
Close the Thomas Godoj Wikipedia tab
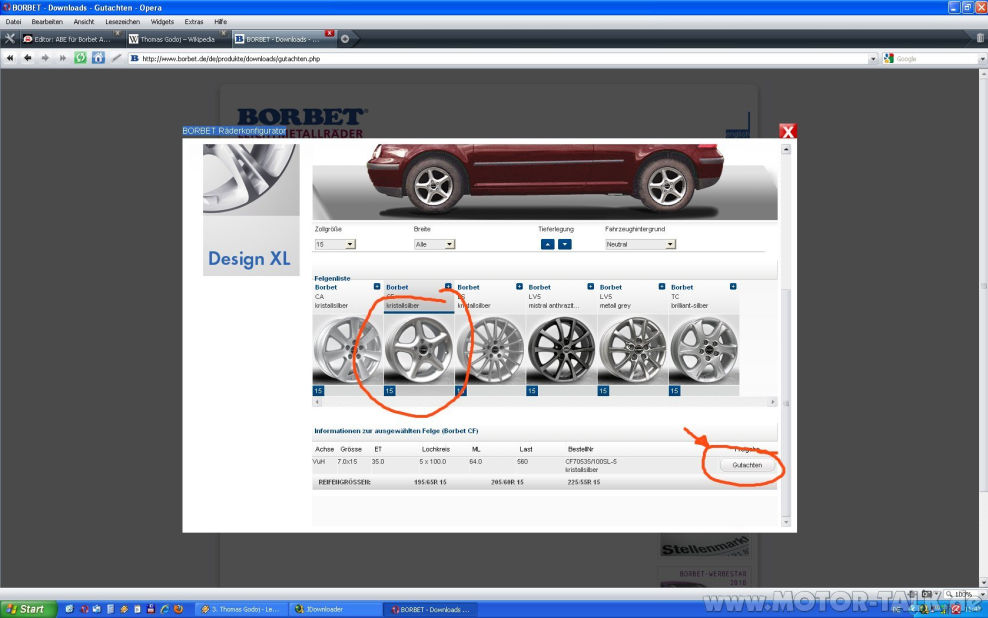click(x=223, y=33)
